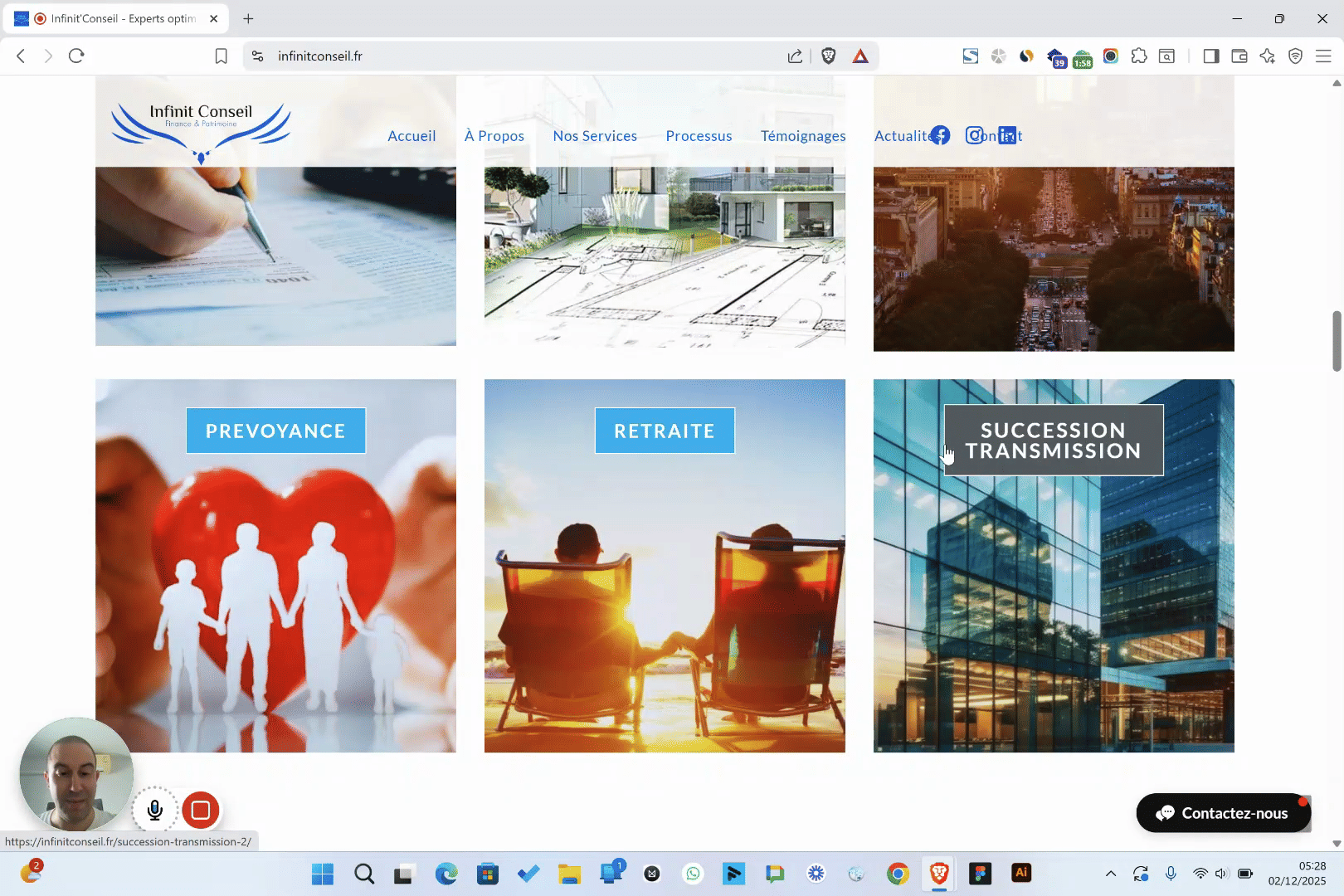Click the page vertical scrollbar thumb
1344x896 pixels.
pos(1337,341)
